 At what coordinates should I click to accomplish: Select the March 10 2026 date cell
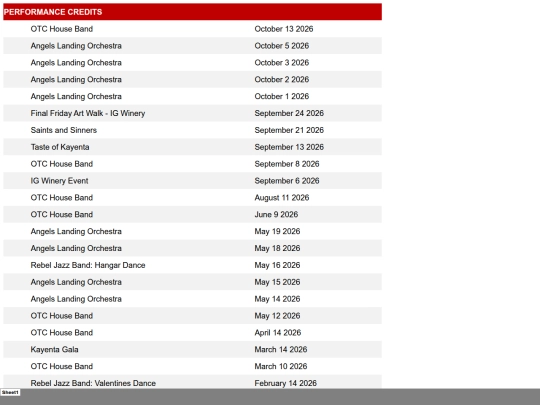pos(281,366)
